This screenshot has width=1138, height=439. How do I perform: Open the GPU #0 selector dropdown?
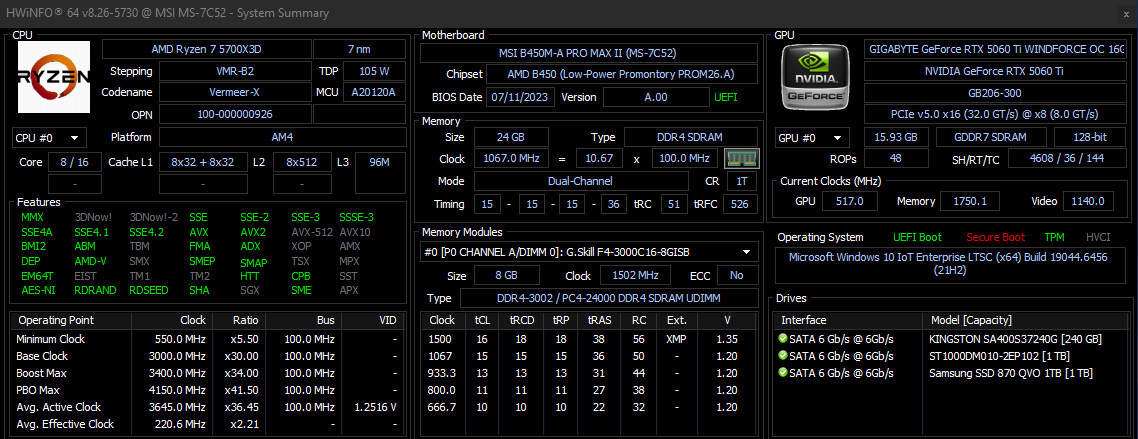[812, 138]
